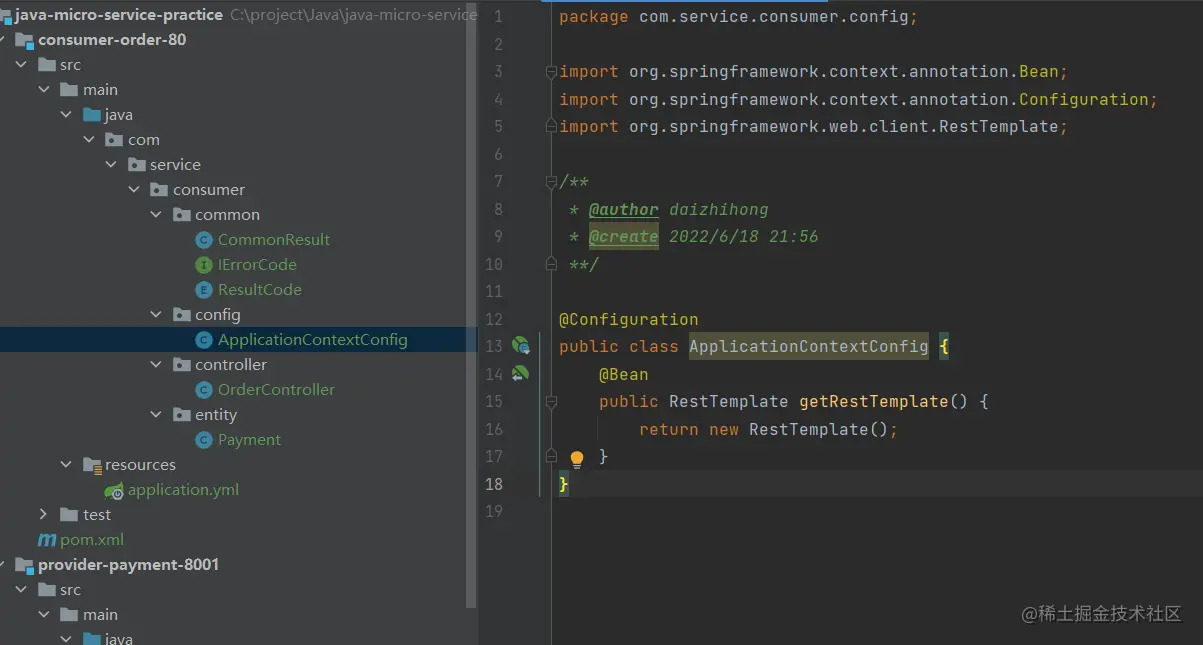Viewport: 1203px width, 645px height.
Task: Click the RestTemplate import on line 5
Action: tap(813, 127)
